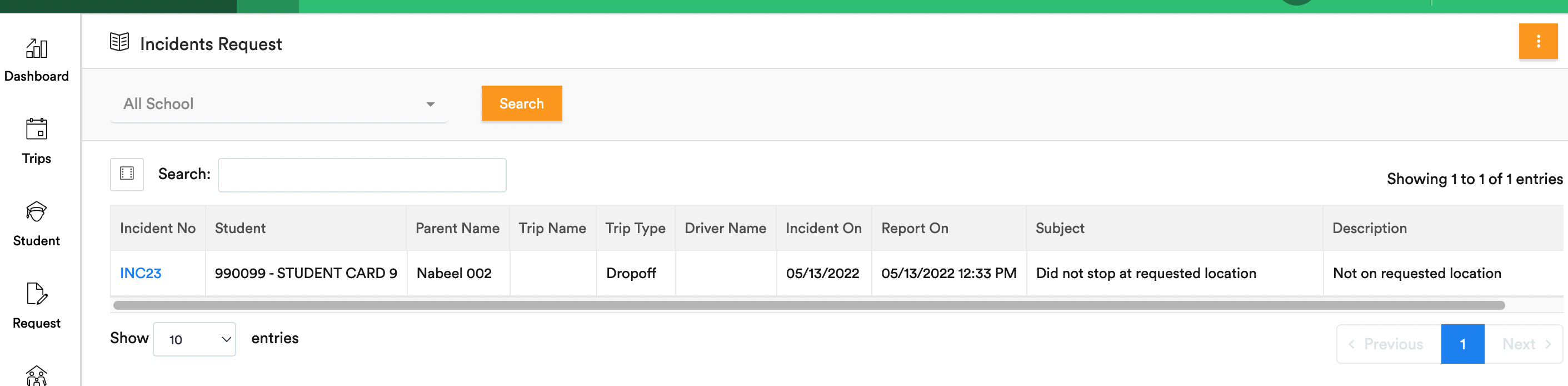This screenshot has height=386, width=1568.
Task: Open the Show 10 entries dropdown
Action: (x=194, y=339)
